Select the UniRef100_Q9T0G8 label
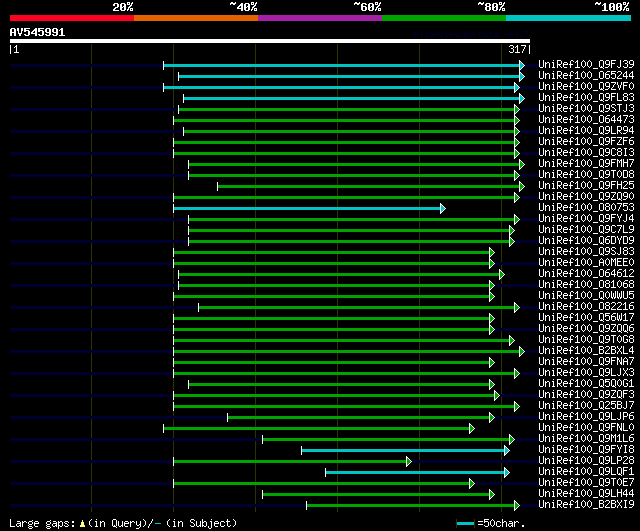 click(x=586, y=340)
